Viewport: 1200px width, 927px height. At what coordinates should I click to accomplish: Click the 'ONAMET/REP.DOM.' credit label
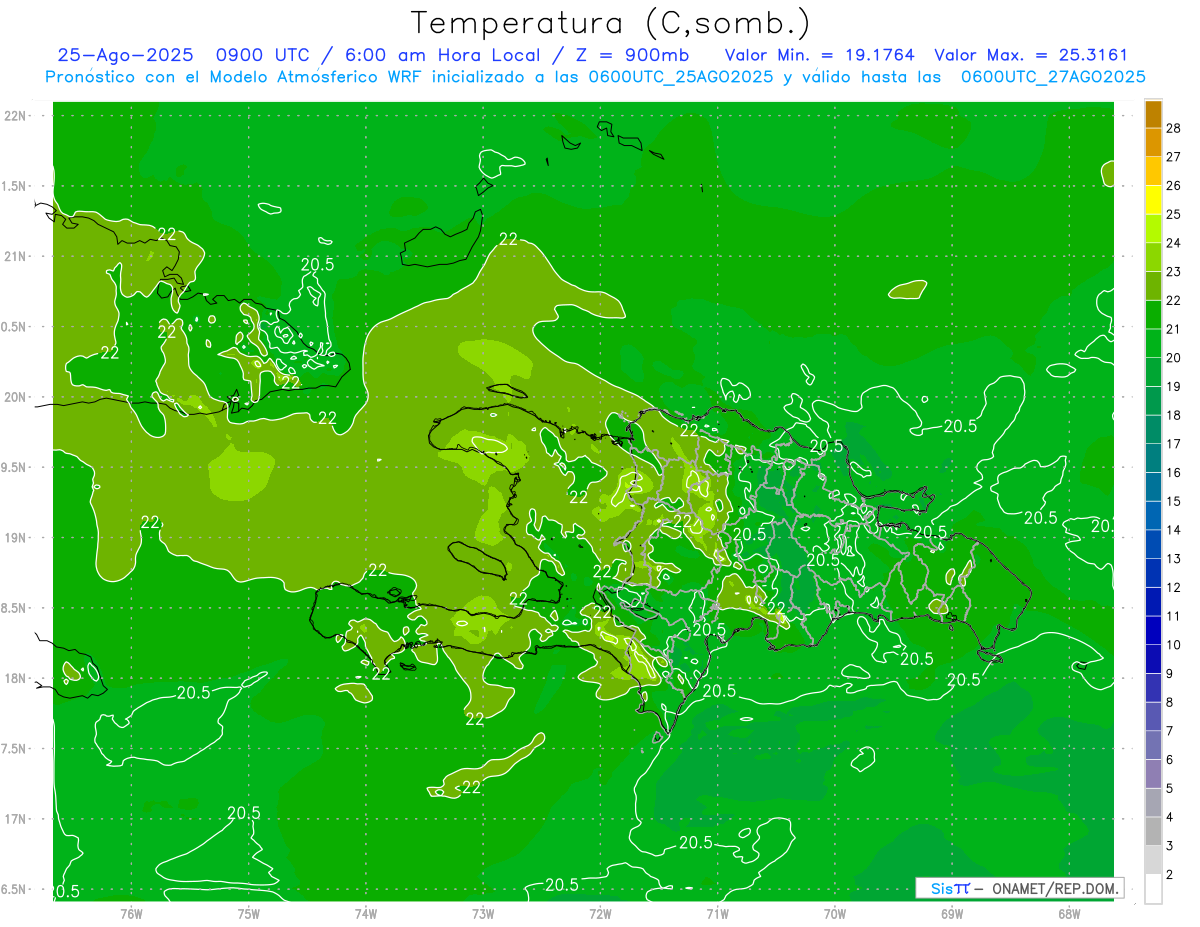(x=1053, y=888)
